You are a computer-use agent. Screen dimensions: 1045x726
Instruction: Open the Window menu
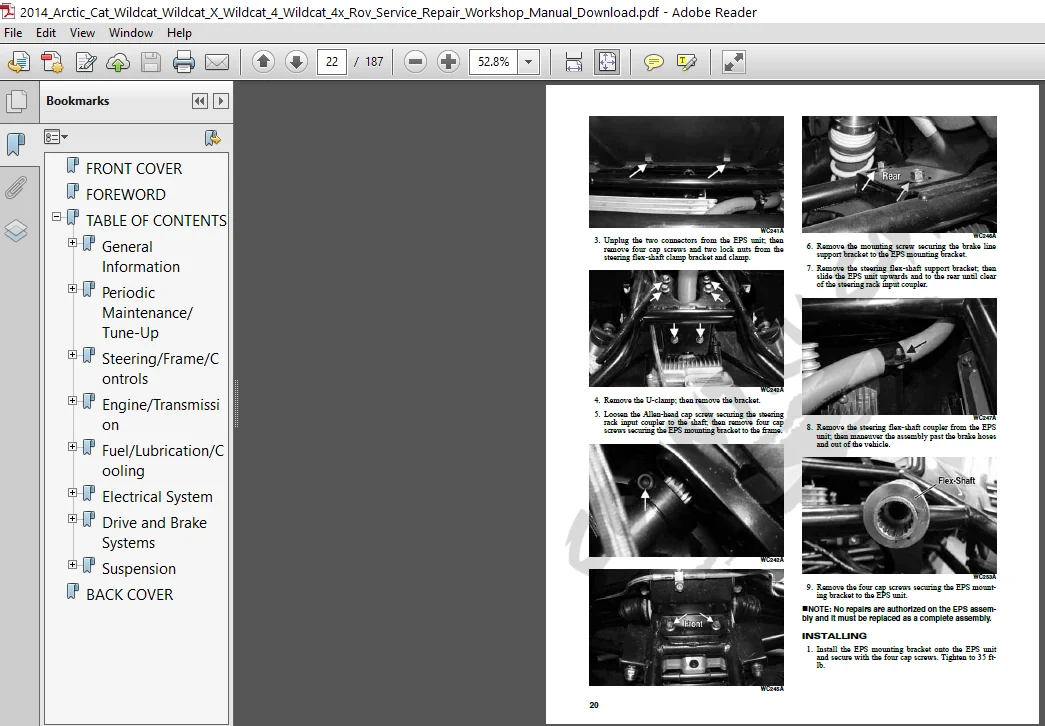[x=131, y=33]
